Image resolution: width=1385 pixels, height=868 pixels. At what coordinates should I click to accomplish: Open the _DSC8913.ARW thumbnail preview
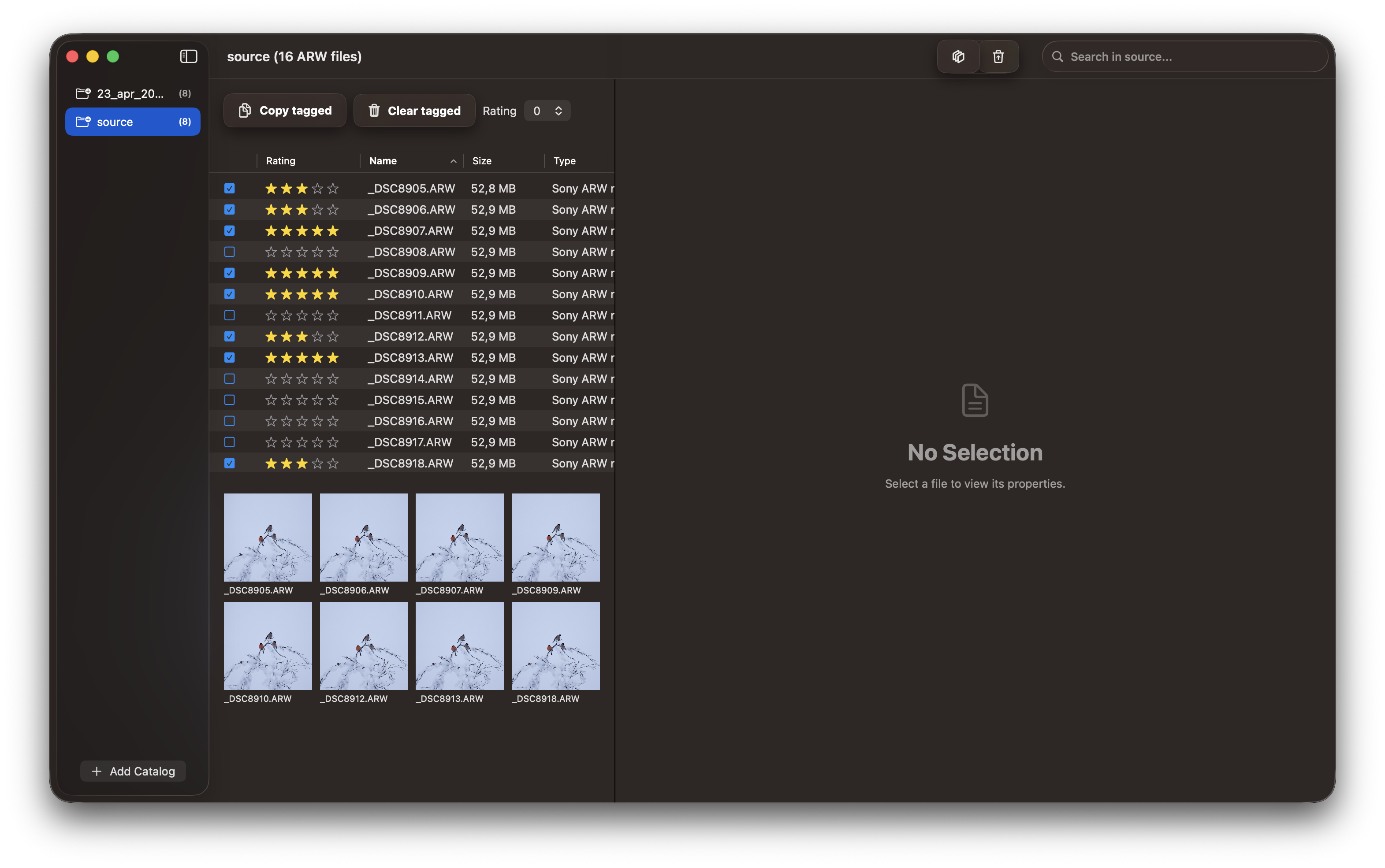point(459,646)
